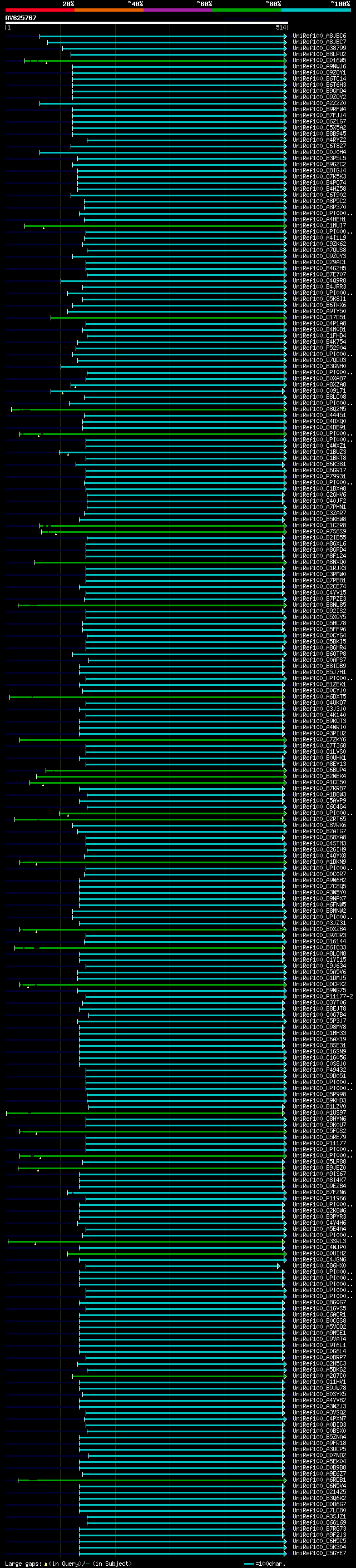Click the green ~80% identity legend segment
The image size is (356, 1568).
247,11
